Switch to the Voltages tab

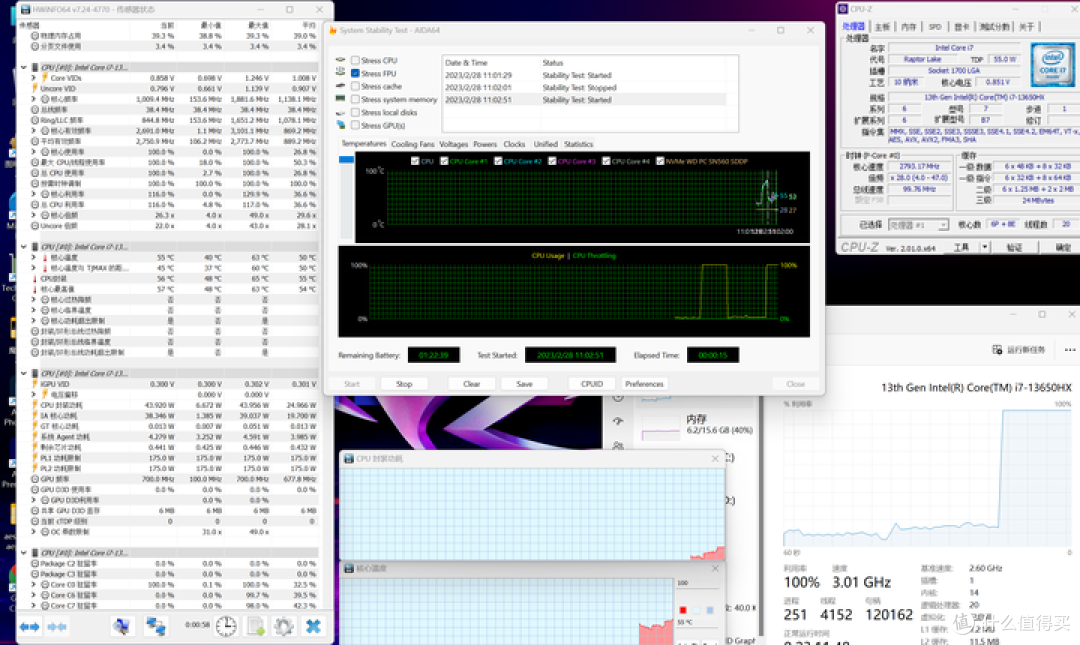click(x=453, y=144)
